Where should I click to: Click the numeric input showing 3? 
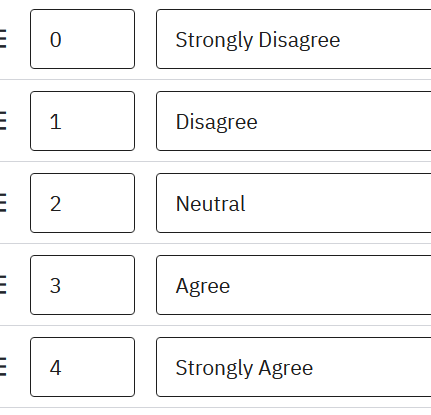tap(82, 285)
